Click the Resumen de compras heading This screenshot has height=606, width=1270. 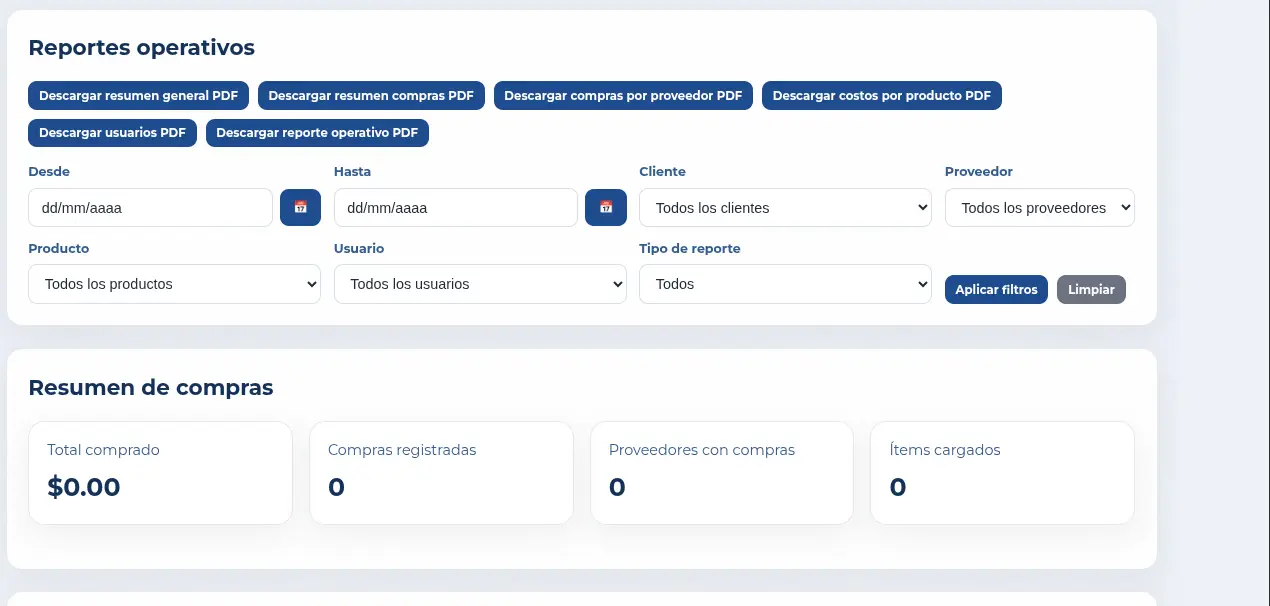click(x=150, y=387)
